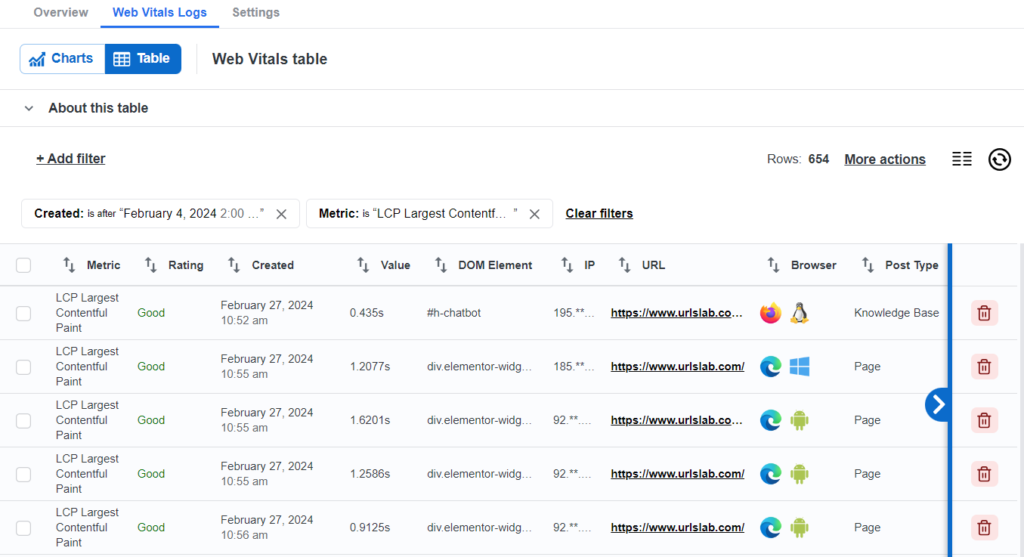Sort table by Metric column

[69, 264]
